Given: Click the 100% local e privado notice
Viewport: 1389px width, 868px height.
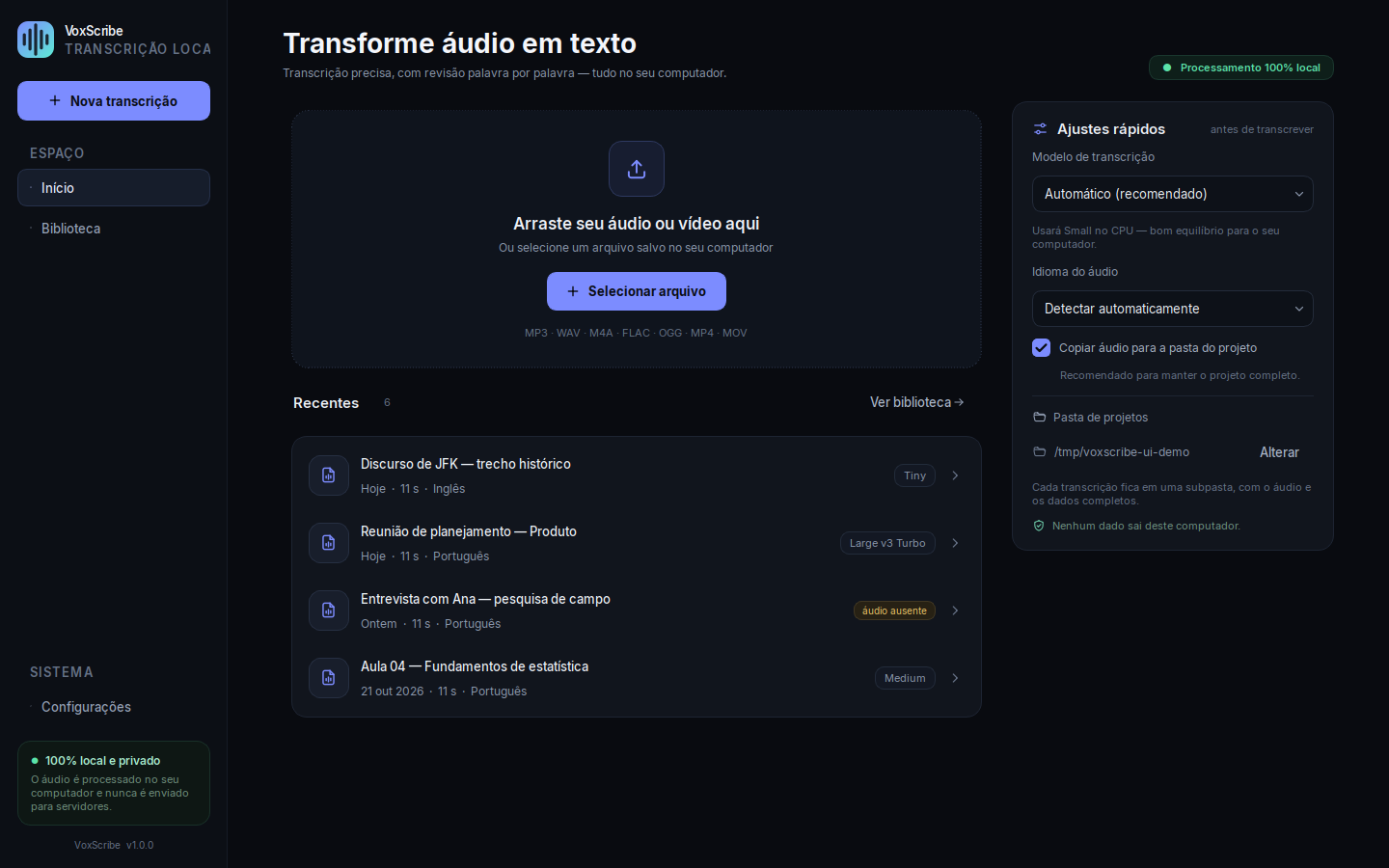Looking at the screenshot, I should click(x=114, y=783).
